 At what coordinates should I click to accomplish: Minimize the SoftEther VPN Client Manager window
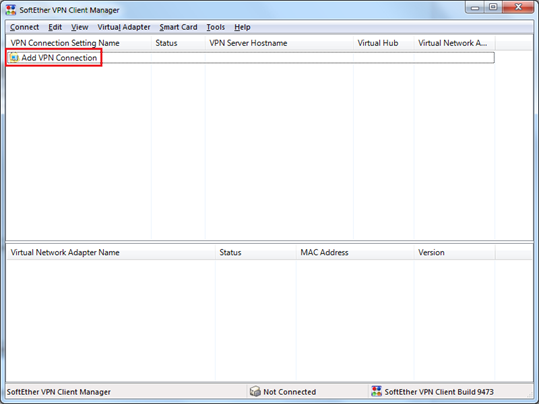click(x=475, y=7)
